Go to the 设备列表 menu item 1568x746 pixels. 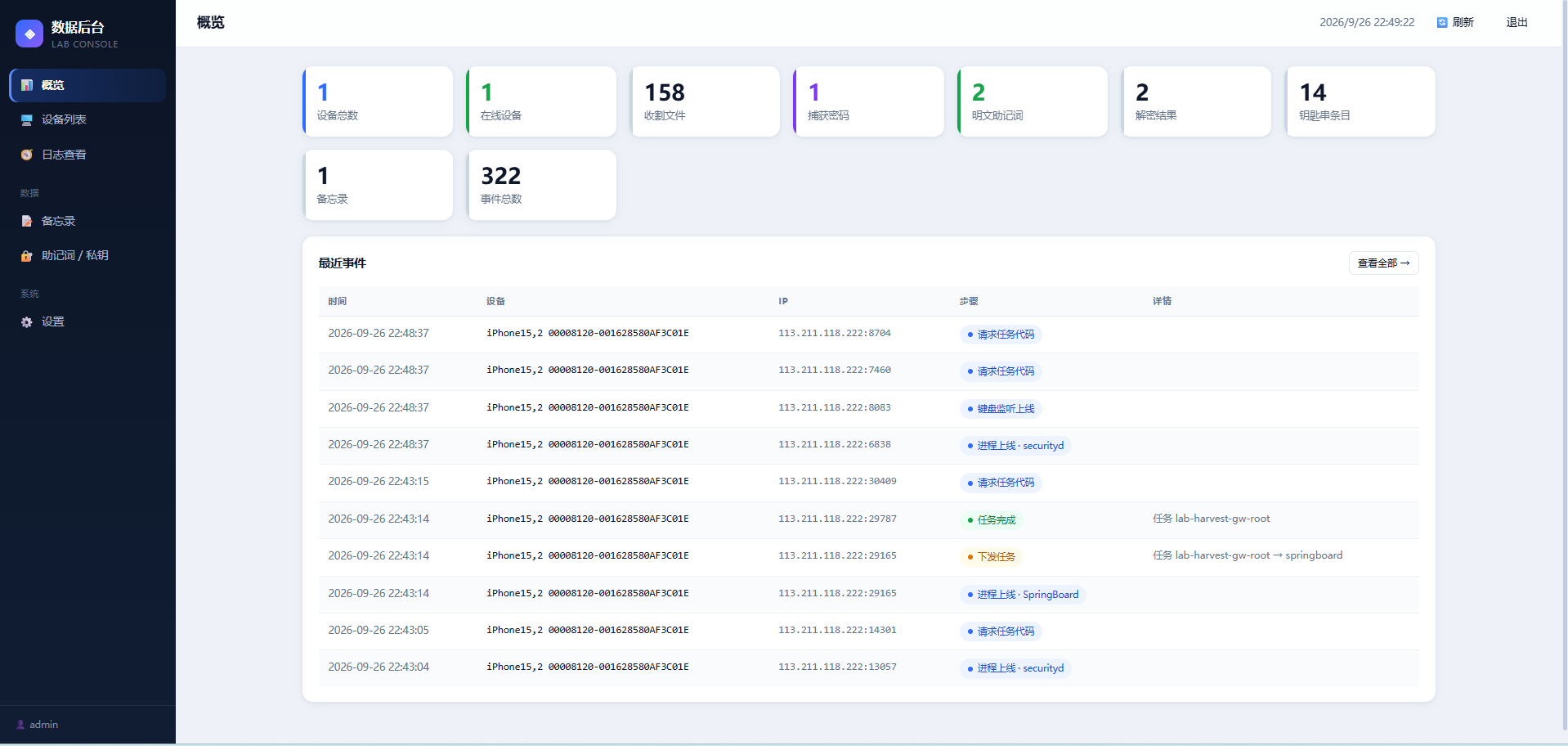(x=87, y=119)
